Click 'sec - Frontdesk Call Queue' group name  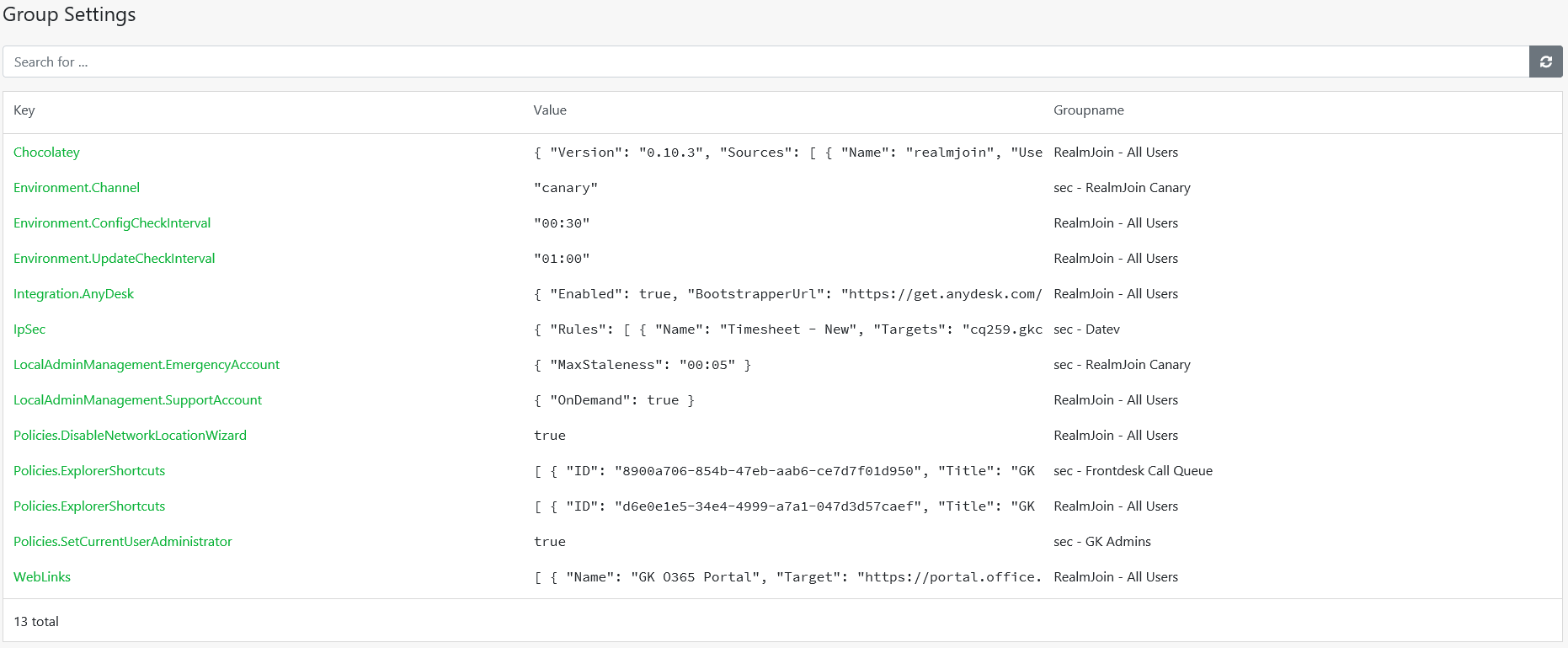(1133, 471)
